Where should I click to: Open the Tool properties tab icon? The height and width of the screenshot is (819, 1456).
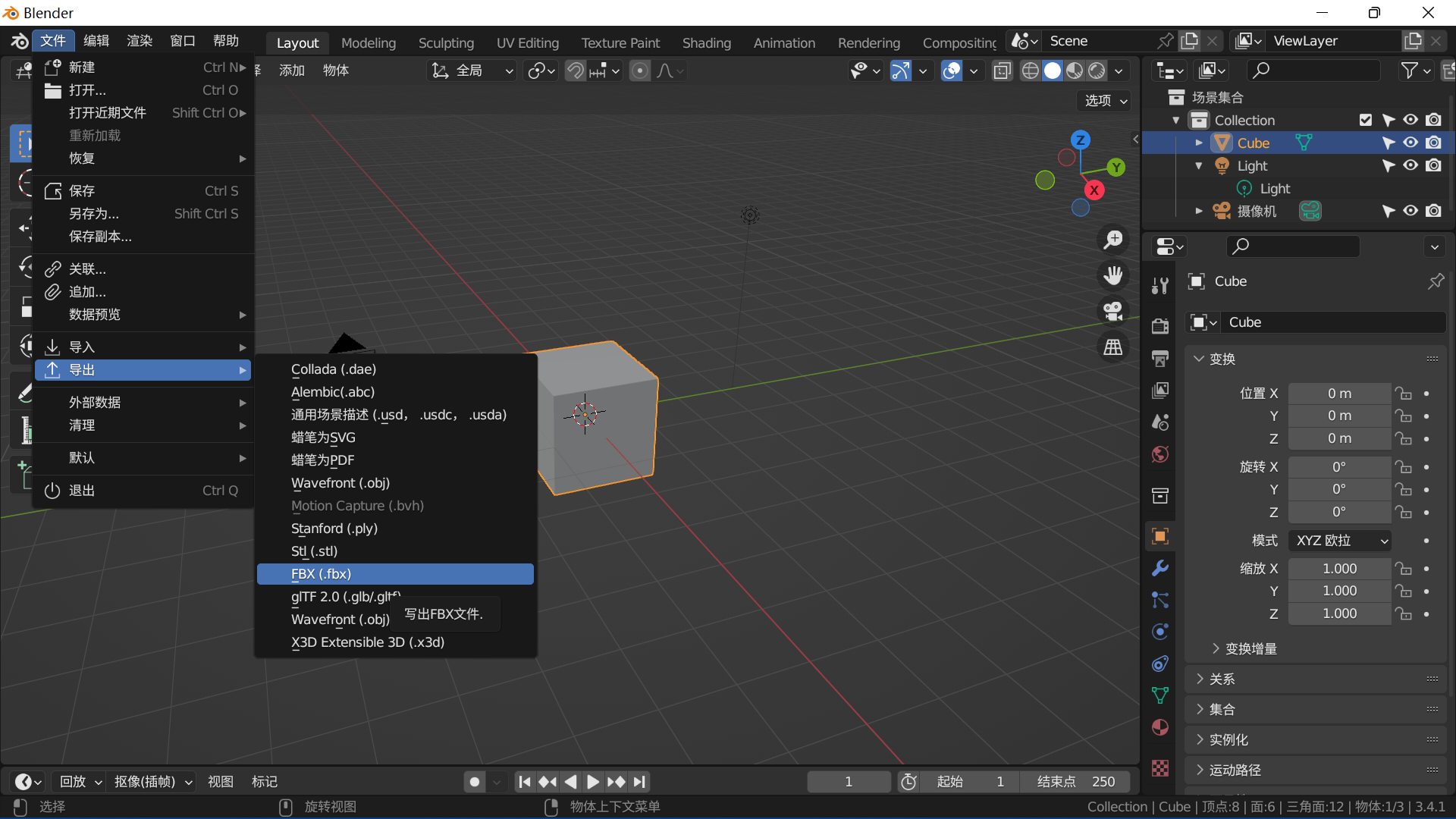click(1159, 286)
